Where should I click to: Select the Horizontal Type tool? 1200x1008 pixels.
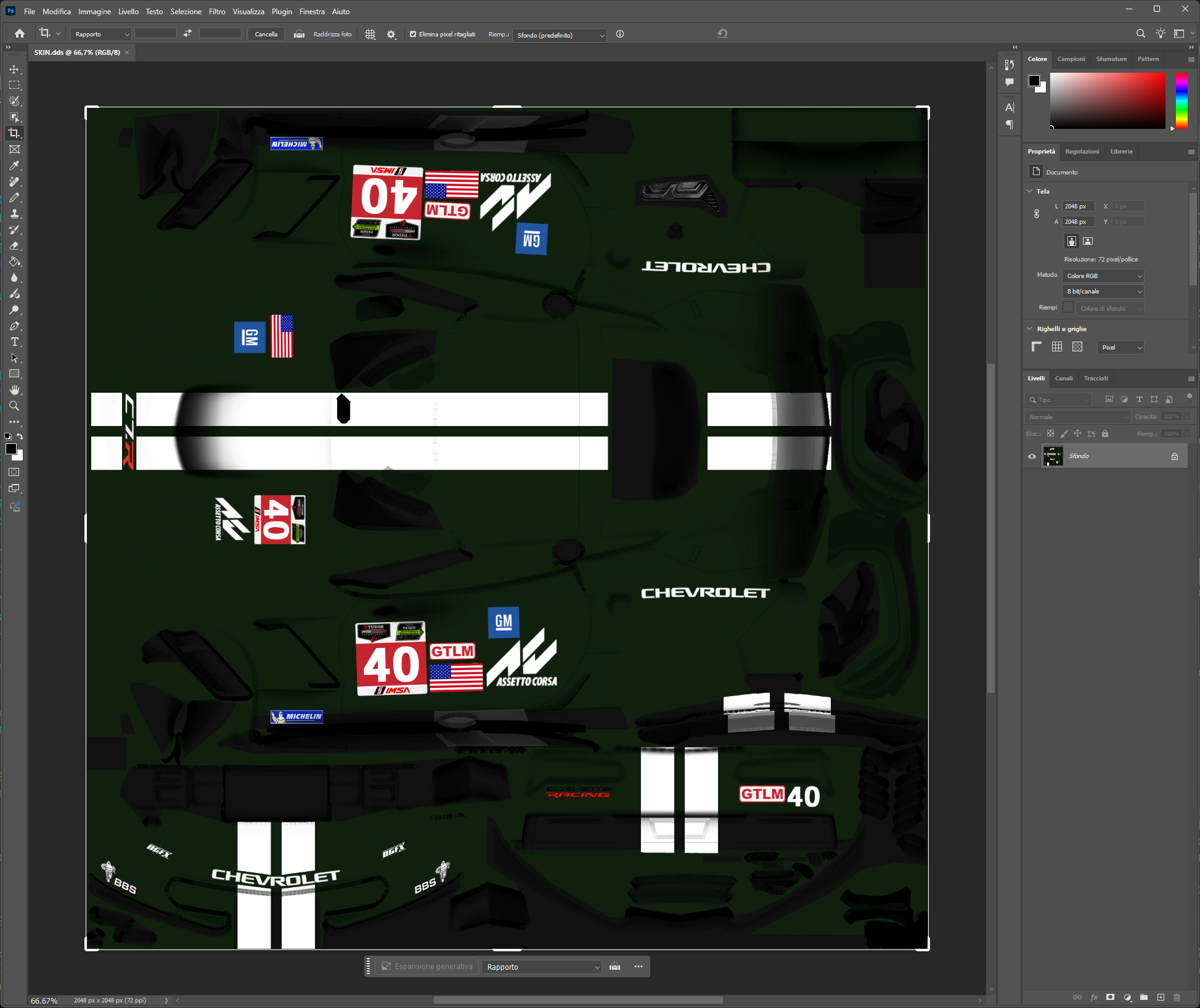[15, 342]
